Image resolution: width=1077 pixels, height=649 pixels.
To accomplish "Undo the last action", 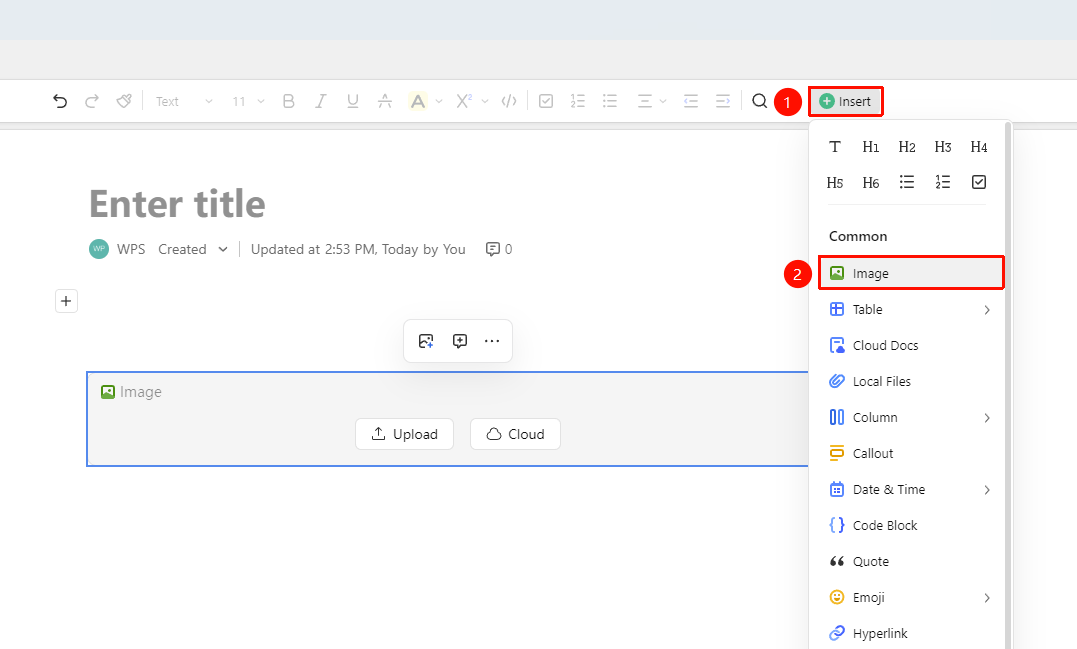I will (60, 102).
